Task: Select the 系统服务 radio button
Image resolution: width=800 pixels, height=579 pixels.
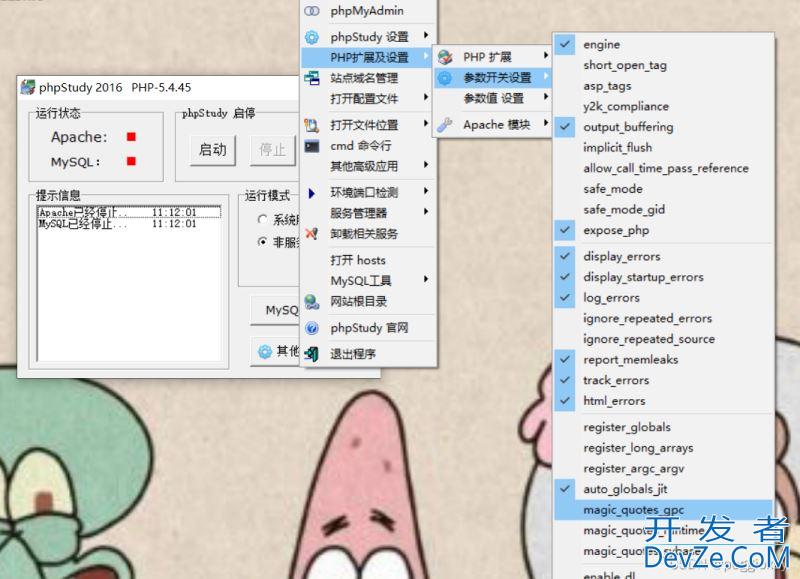Action: pyautogui.click(x=262, y=219)
